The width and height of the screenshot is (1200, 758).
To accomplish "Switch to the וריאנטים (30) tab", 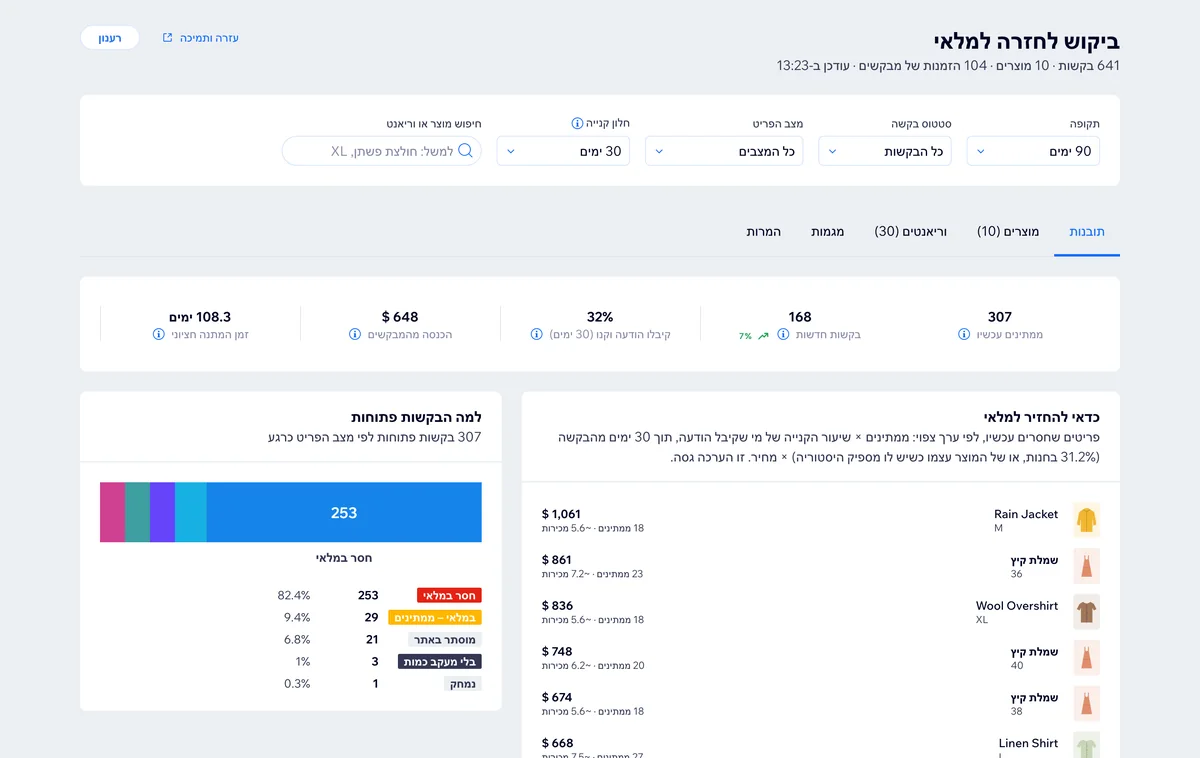I will pos(910,231).
